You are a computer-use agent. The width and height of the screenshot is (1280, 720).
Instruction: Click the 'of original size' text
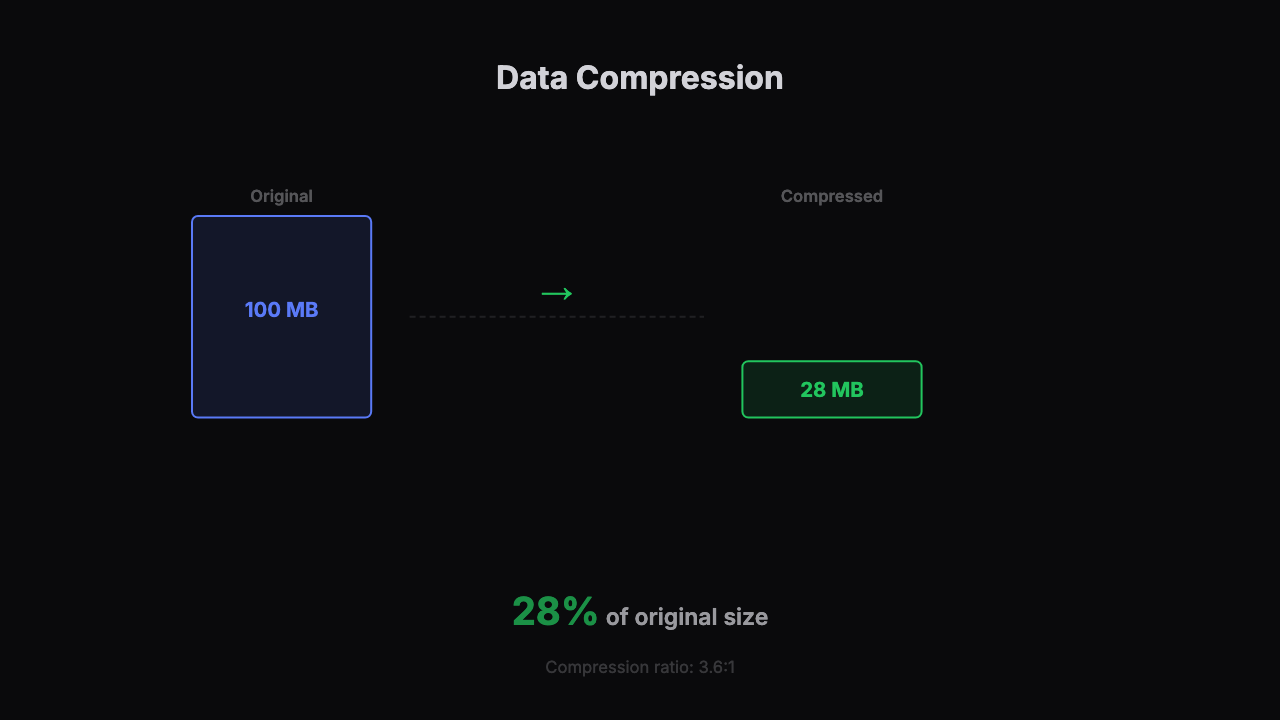click(687, 617)
